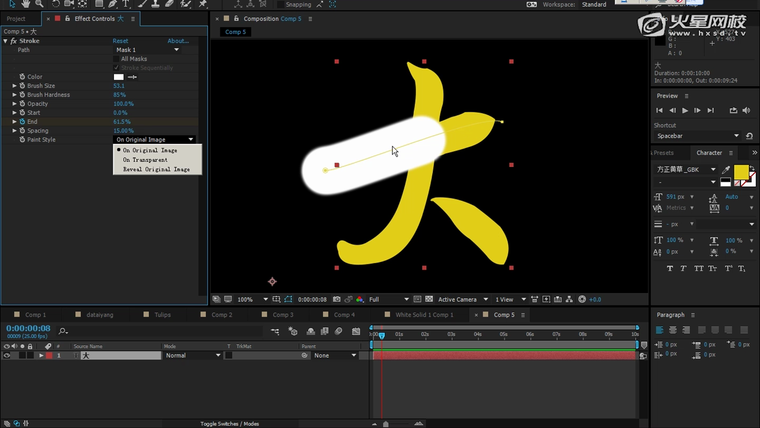Choose On Transparent from paint style list
This screenshot has width=760, height=428.
[145, 160]
